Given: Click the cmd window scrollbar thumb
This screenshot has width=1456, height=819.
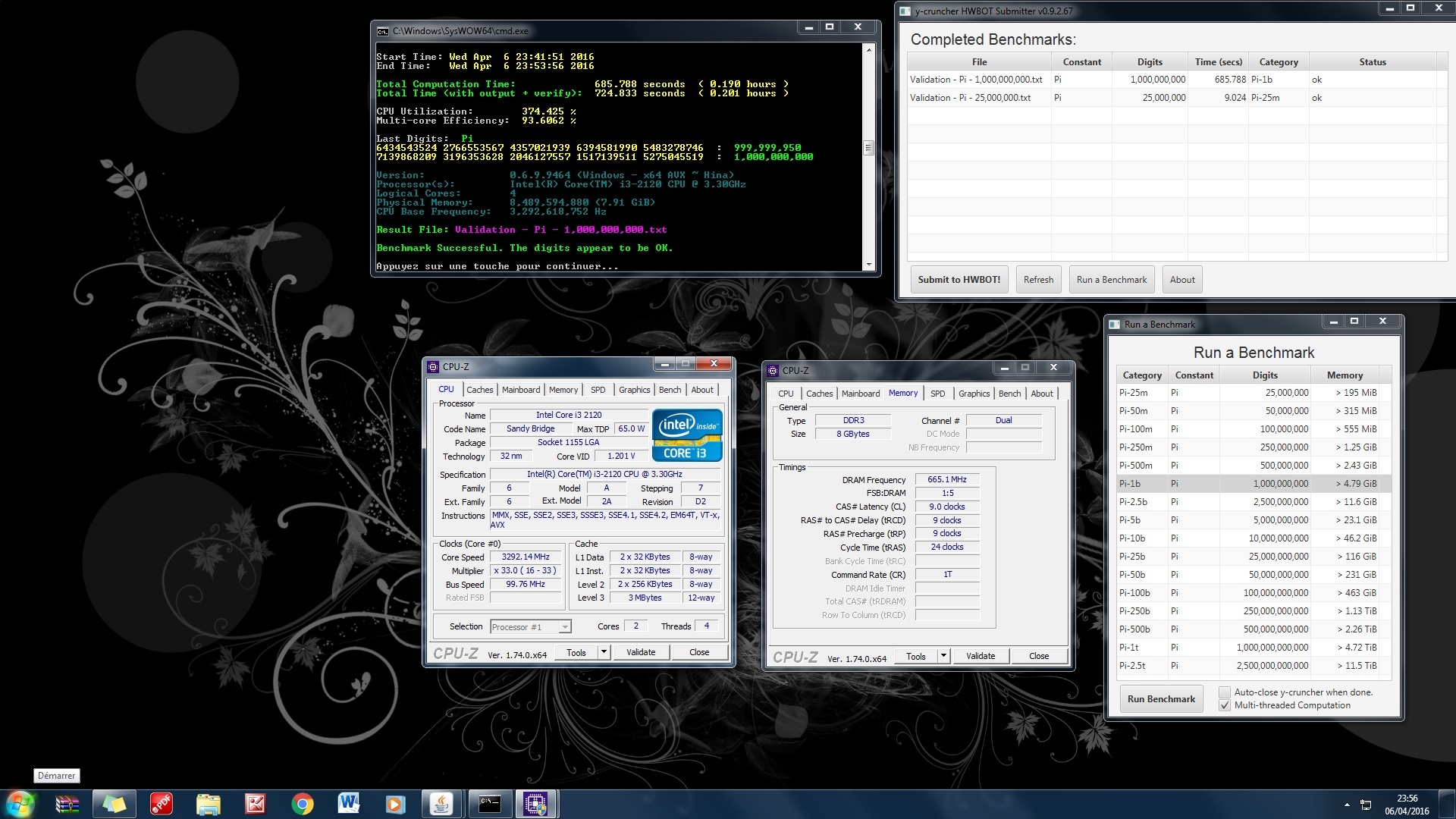Looking at the screenshot, I should click(868, 148).
